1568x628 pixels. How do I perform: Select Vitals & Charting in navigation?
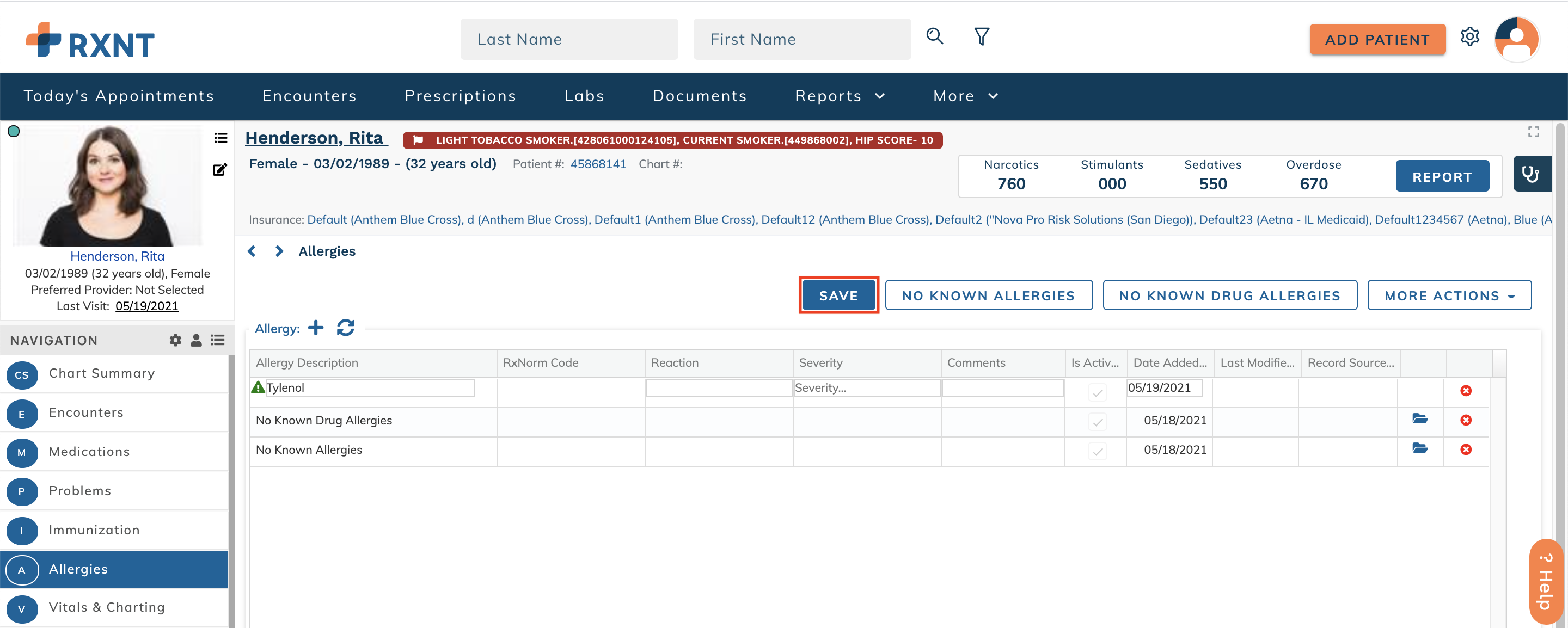(x=114, y=607)
